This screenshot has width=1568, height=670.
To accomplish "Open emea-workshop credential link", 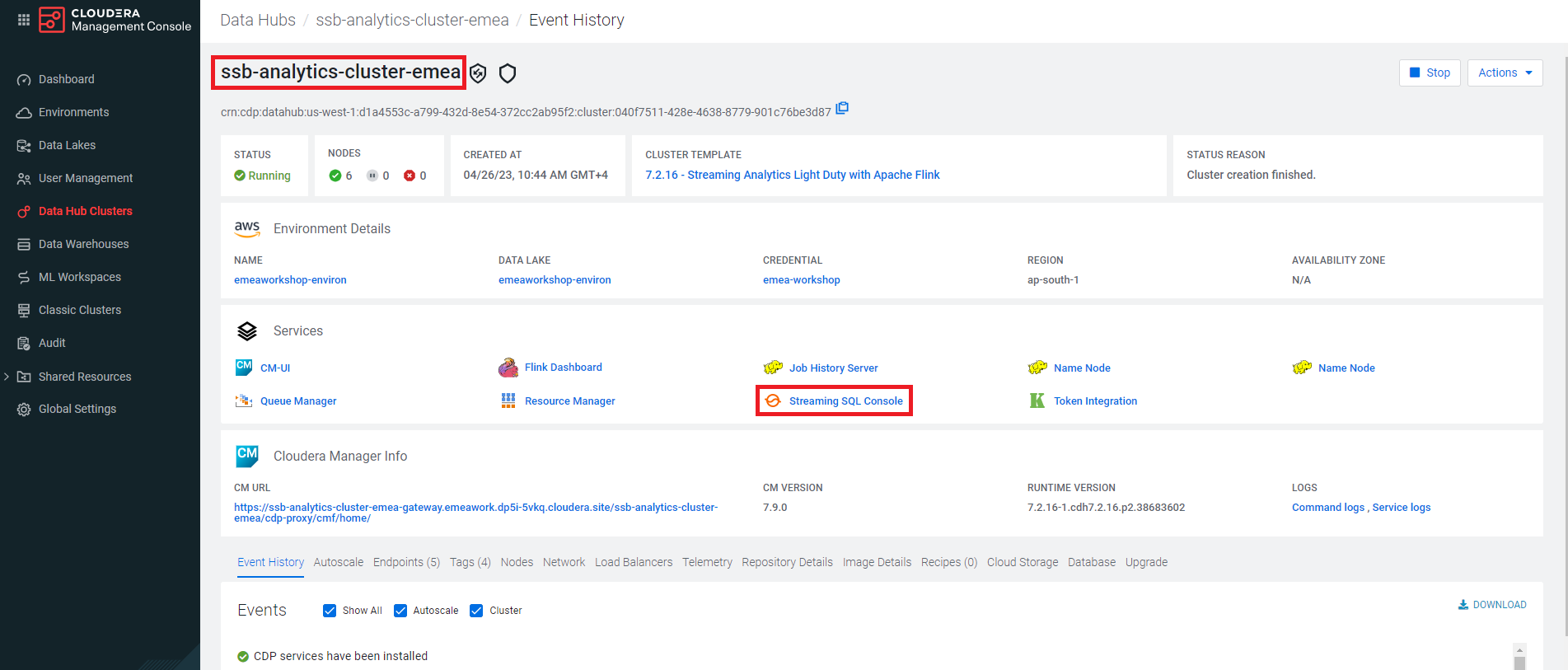I will 802,280.
